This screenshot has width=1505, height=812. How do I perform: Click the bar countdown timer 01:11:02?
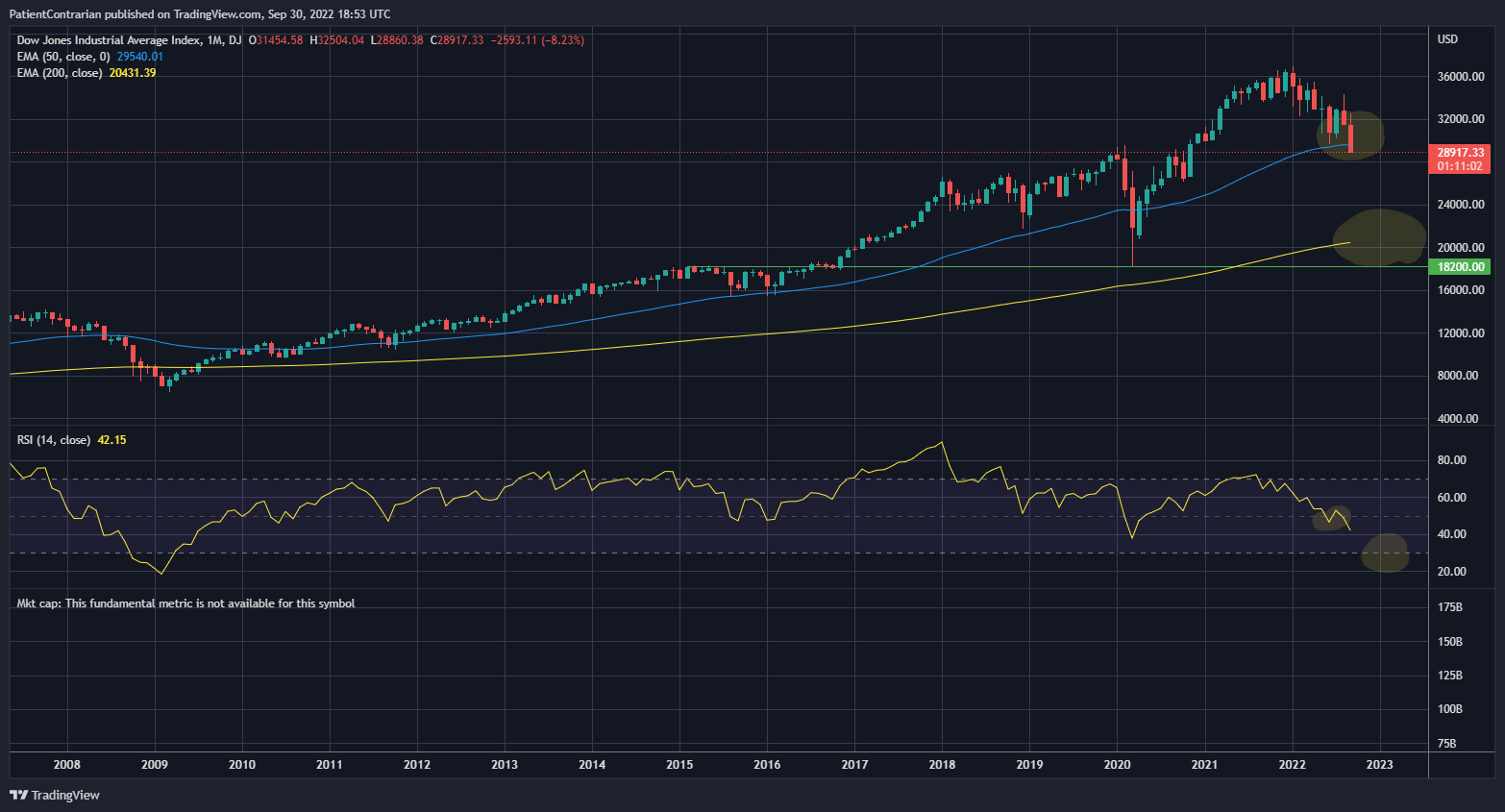click(1461, 166)
